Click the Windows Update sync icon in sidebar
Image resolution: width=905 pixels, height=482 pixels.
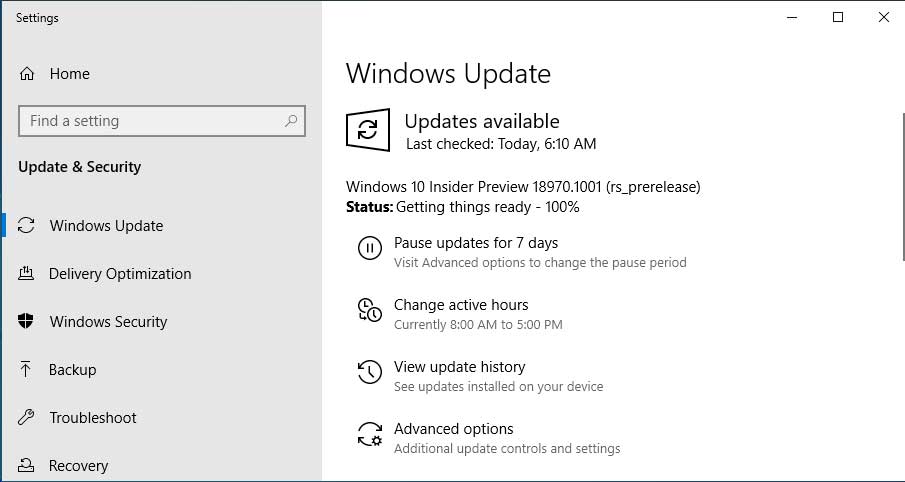click(x=26, y=225)
